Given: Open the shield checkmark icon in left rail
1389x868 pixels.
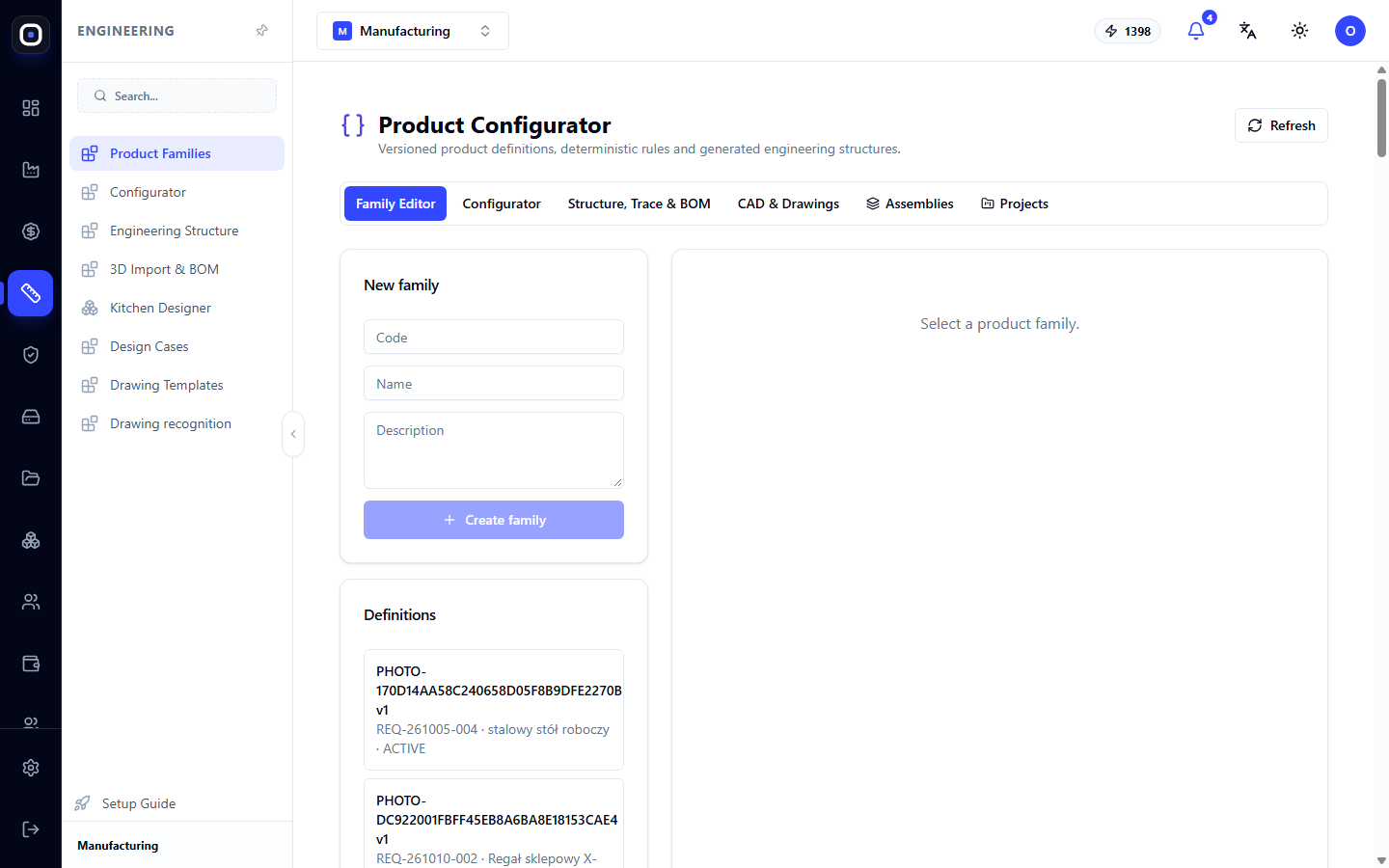Looking at the screenshot, I should tap(31, 355).
